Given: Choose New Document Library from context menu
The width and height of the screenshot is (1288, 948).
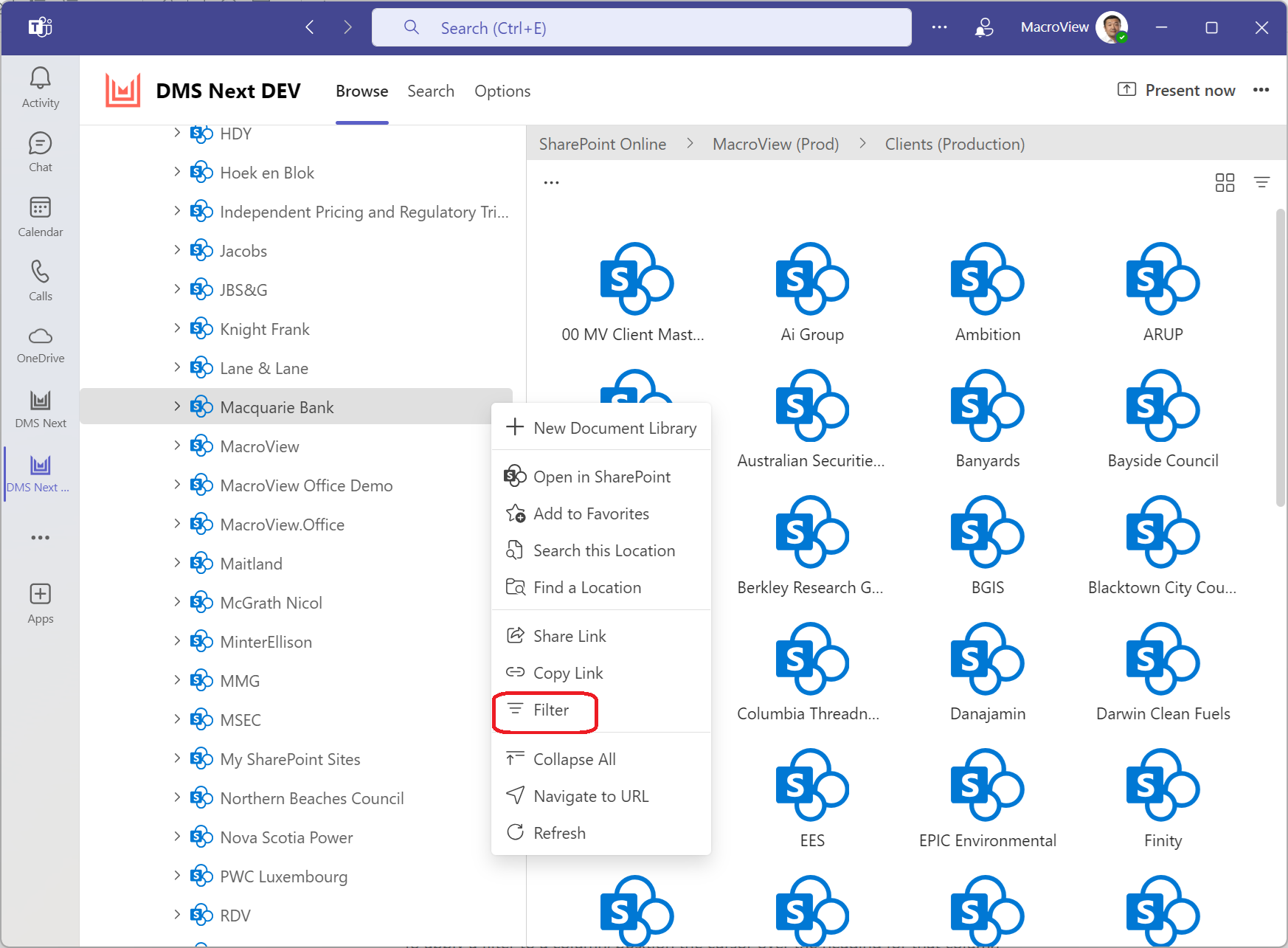Looking at the screenshot, I should tap(601, 428).
